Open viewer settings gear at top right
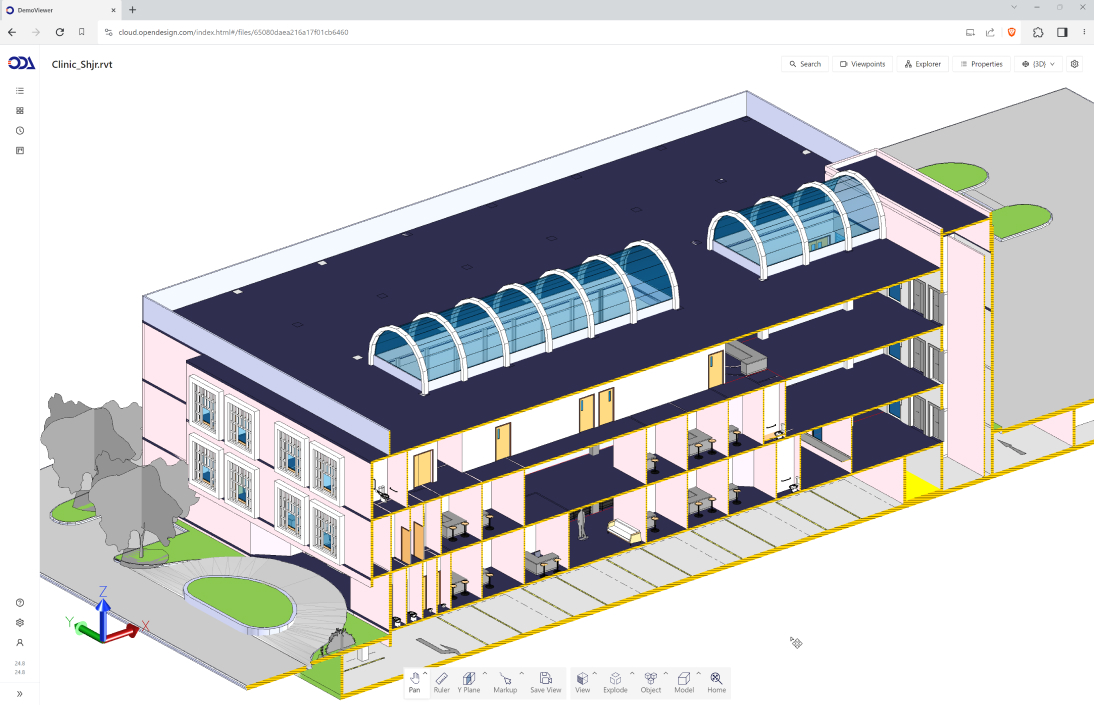The image size is (1094, 705). (x=1075, y=64)
